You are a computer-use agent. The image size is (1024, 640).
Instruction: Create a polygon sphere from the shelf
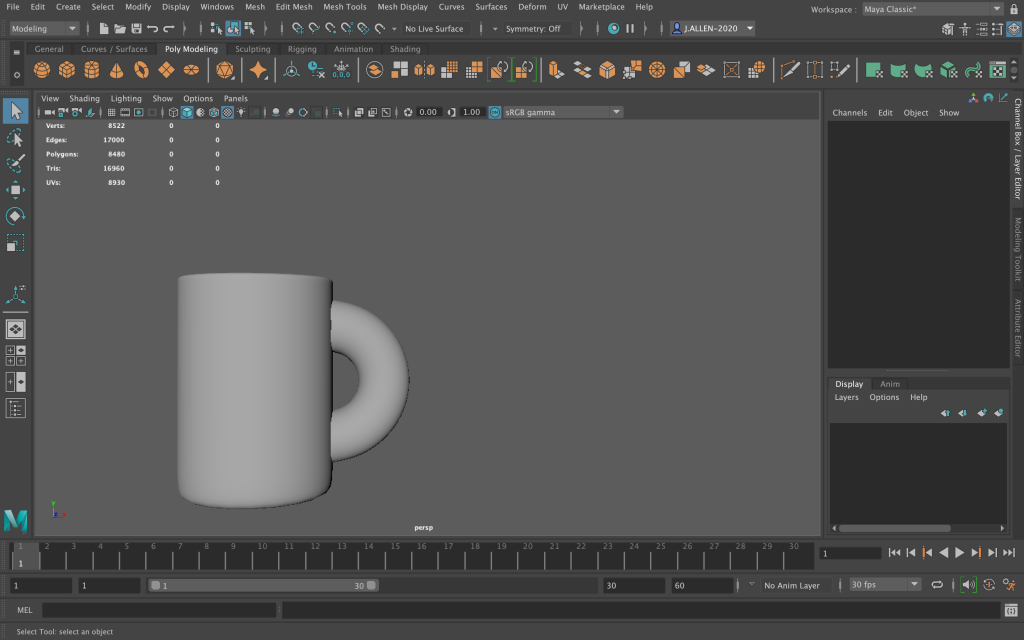point(42,70)
